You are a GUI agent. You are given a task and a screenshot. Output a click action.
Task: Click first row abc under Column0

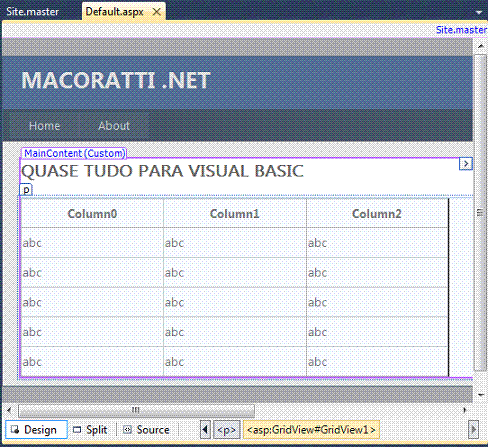tap(32, 243)
